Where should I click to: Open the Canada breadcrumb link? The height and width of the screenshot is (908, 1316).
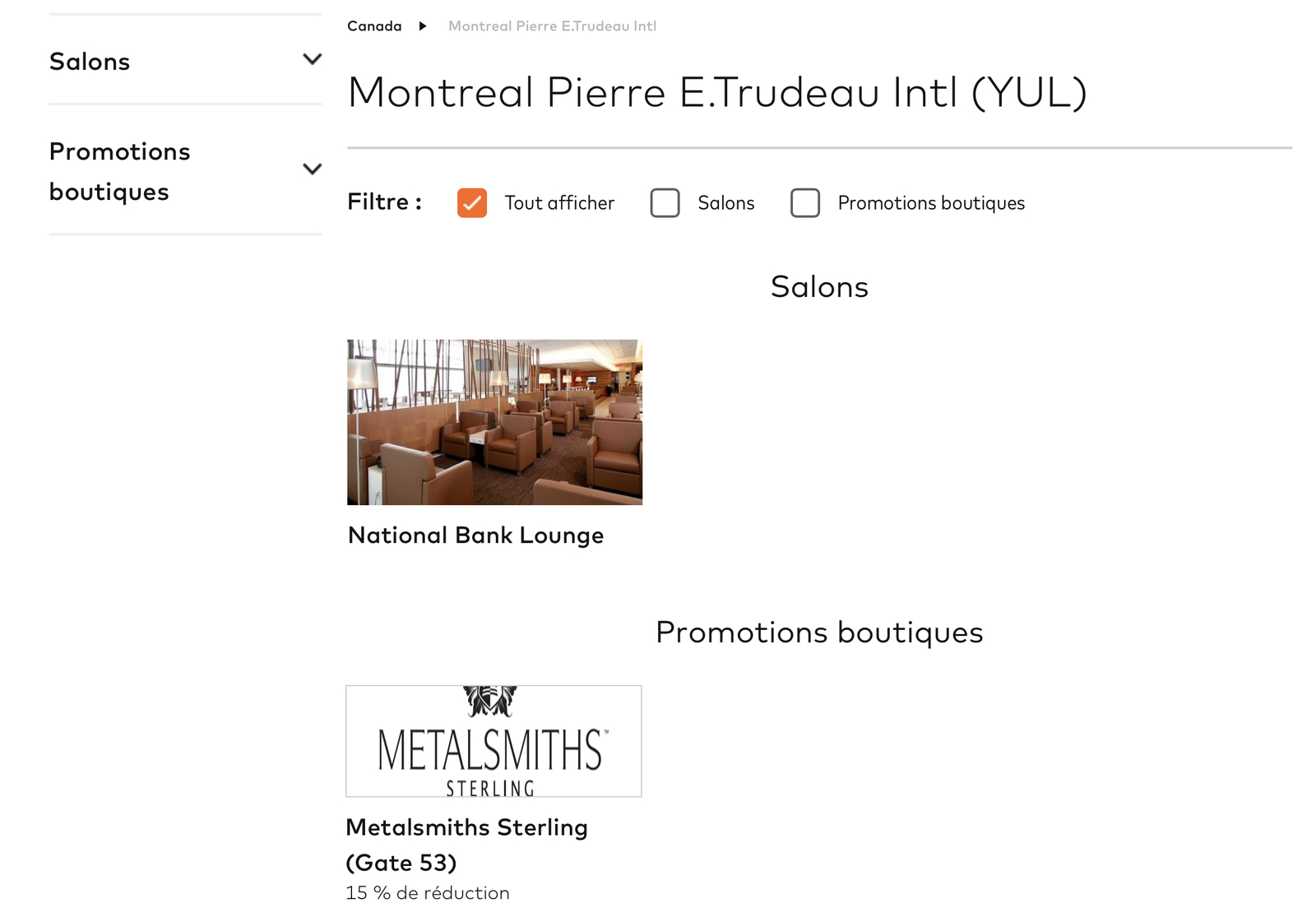point(374,25)
